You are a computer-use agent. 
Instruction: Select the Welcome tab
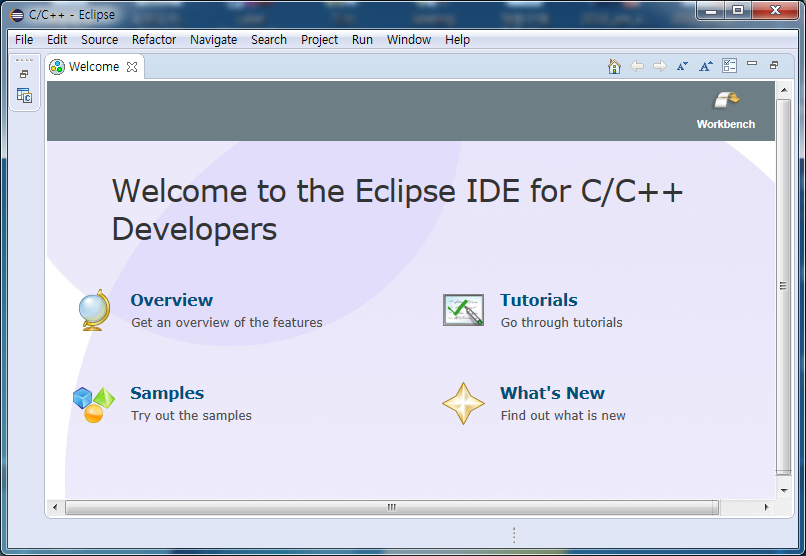pyautogui.click(x=94, y=67)
